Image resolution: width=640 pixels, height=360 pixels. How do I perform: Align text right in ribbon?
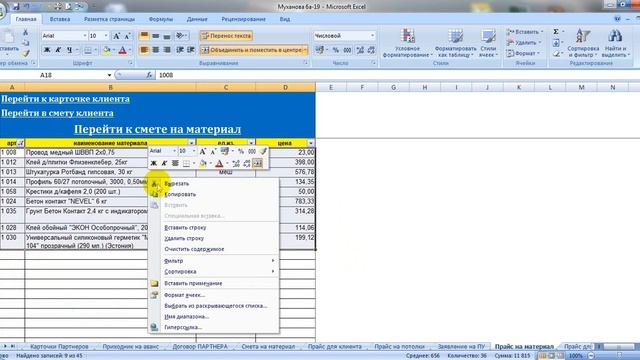tap(167, 50)
